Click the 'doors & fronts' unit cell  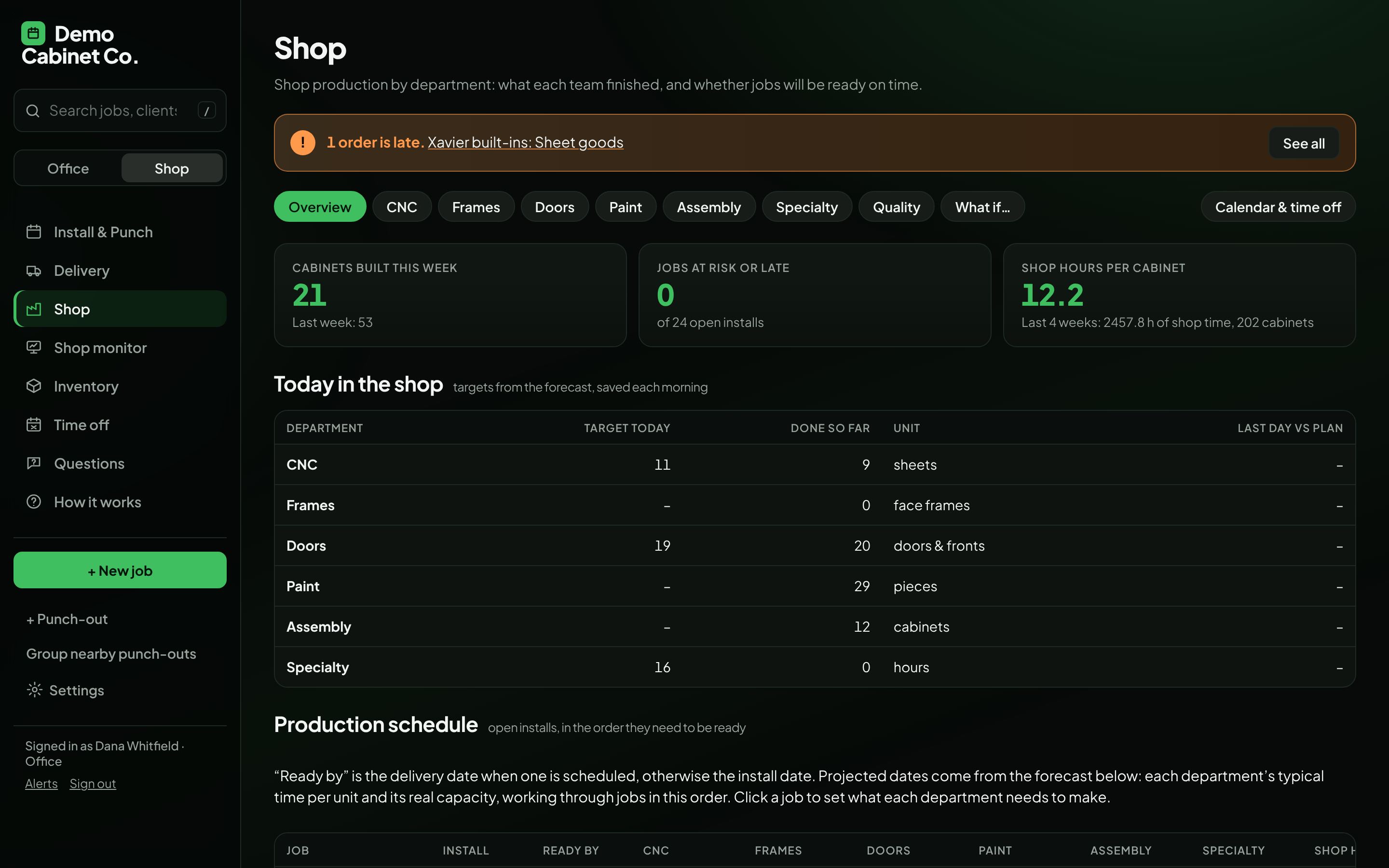pyautogui.click(x=939, y=545)
